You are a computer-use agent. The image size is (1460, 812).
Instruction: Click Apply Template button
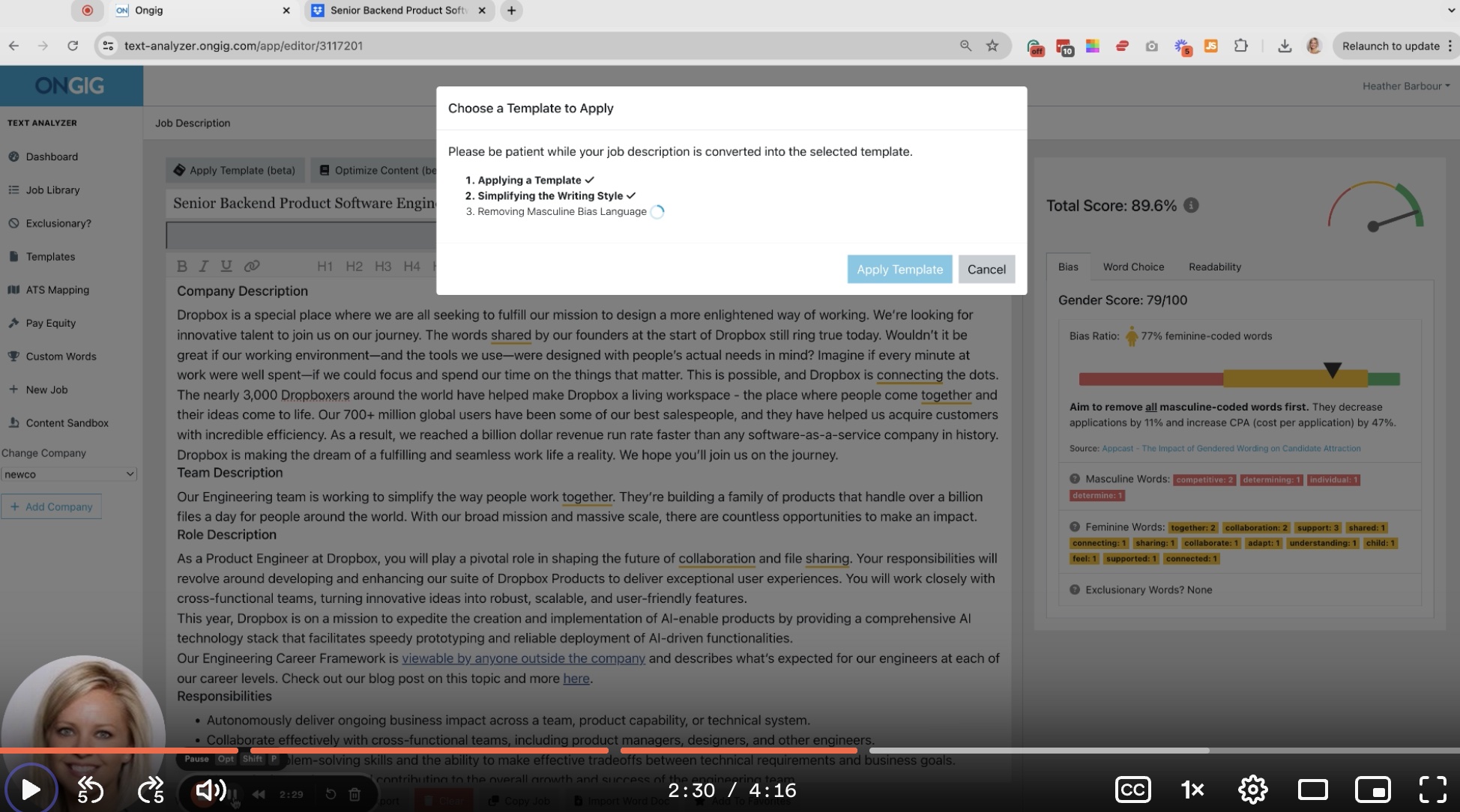pos(899,269)
